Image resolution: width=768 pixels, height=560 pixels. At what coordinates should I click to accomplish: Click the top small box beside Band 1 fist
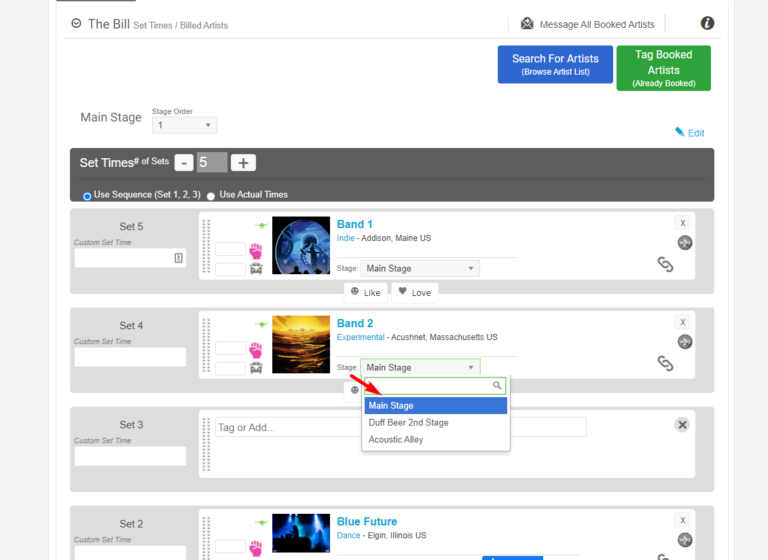coord(230,249)
